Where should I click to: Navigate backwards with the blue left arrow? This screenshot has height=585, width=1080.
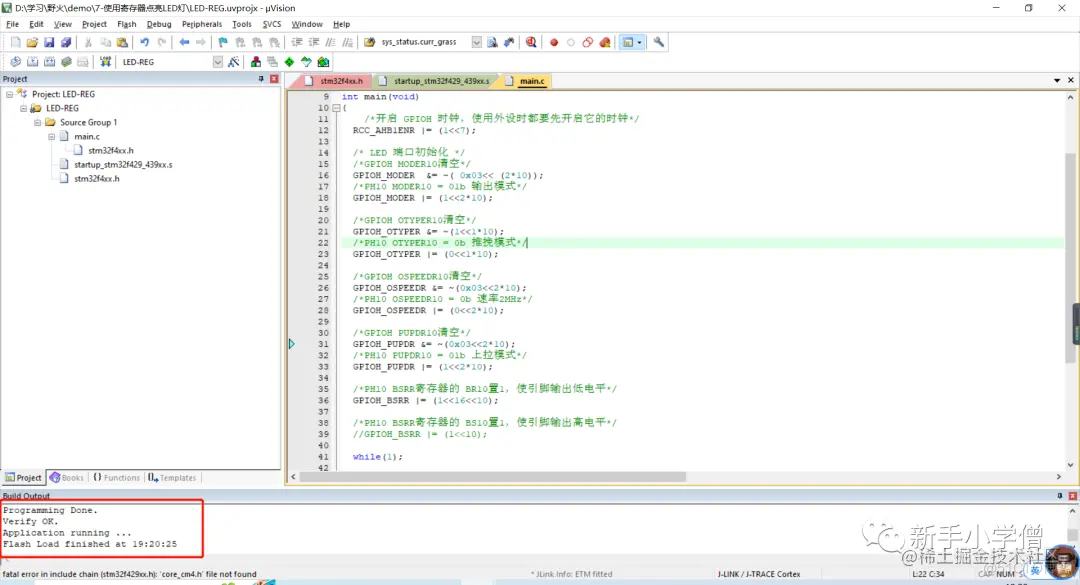tap(184, 42)
